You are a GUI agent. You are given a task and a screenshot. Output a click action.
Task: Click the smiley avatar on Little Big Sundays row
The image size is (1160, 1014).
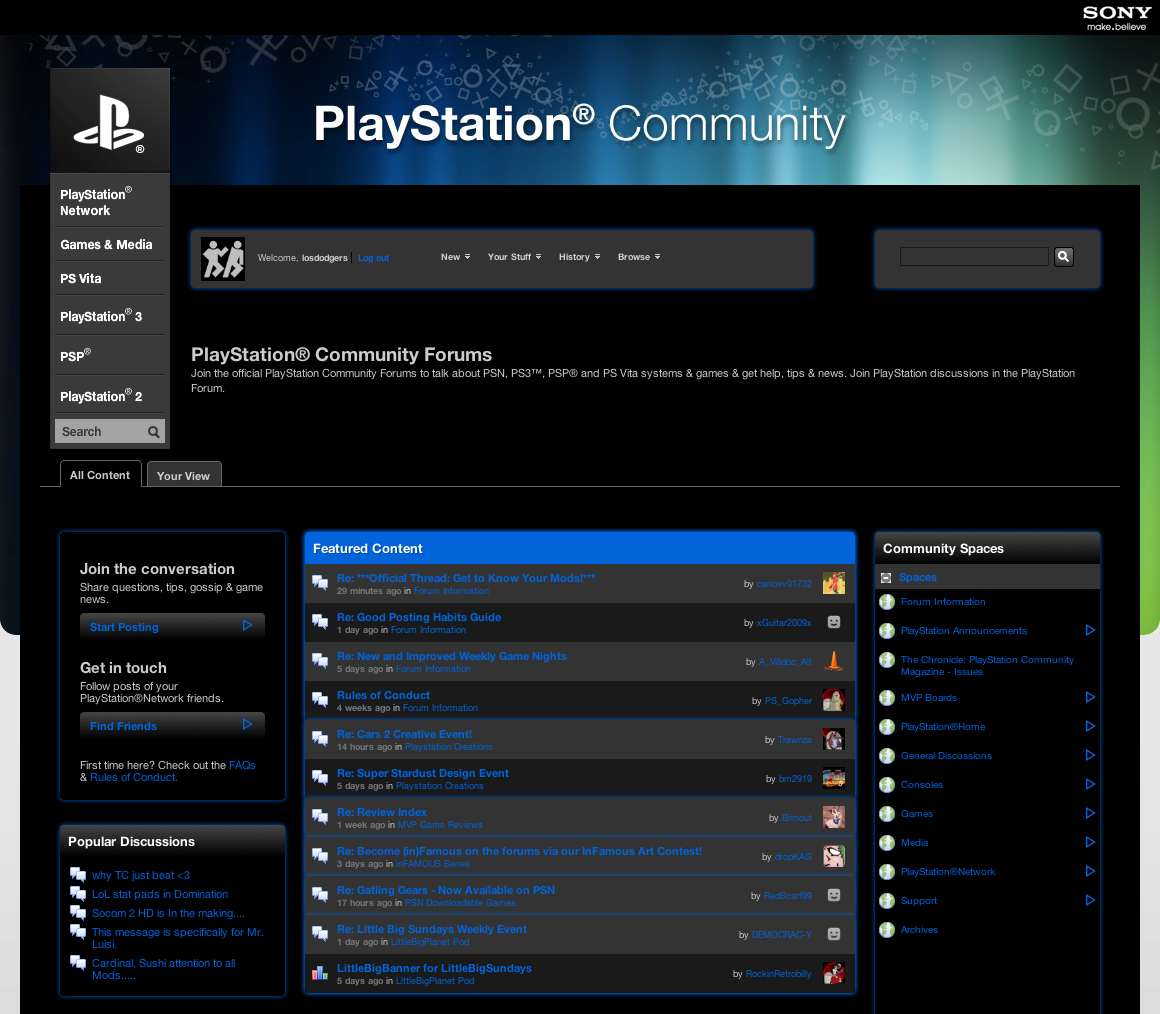[x=834, y=933]
